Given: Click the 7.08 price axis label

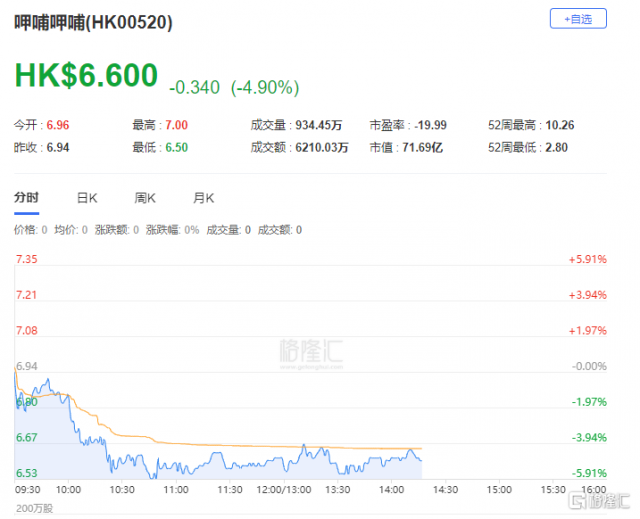Looking at the screenshot, I should (x=27, y=330).
